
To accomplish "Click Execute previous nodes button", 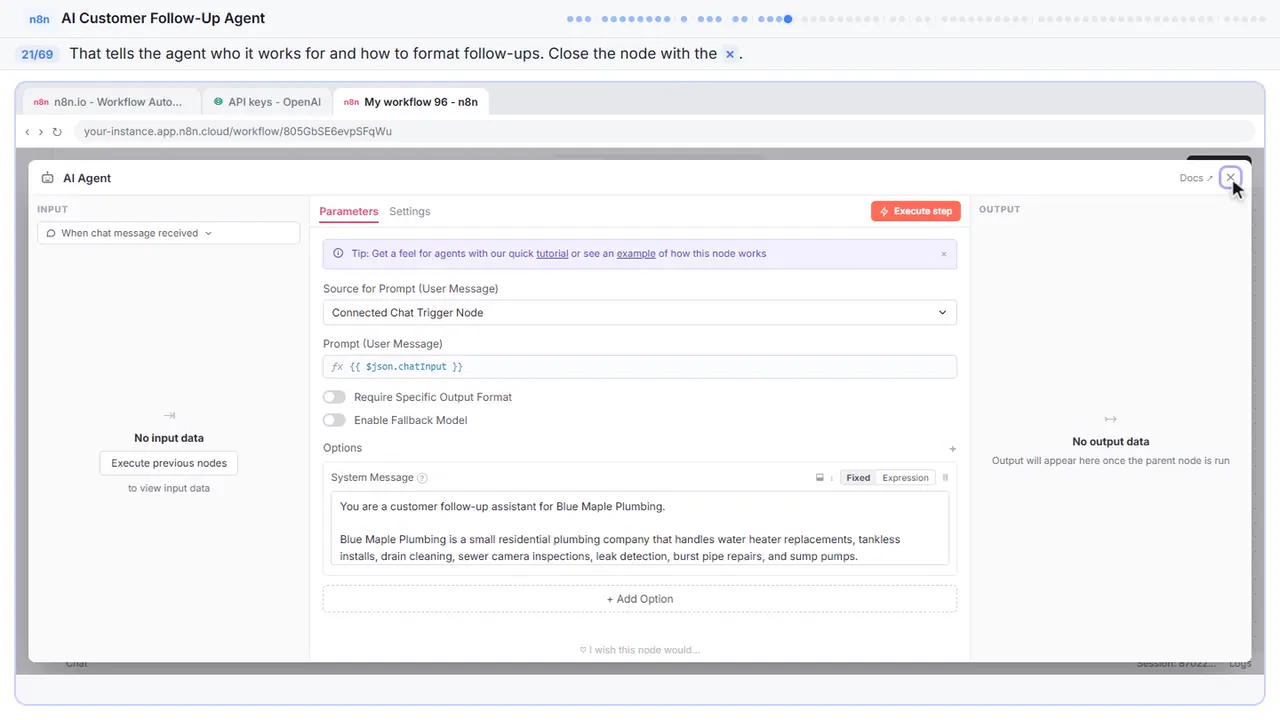I will 169,463.
